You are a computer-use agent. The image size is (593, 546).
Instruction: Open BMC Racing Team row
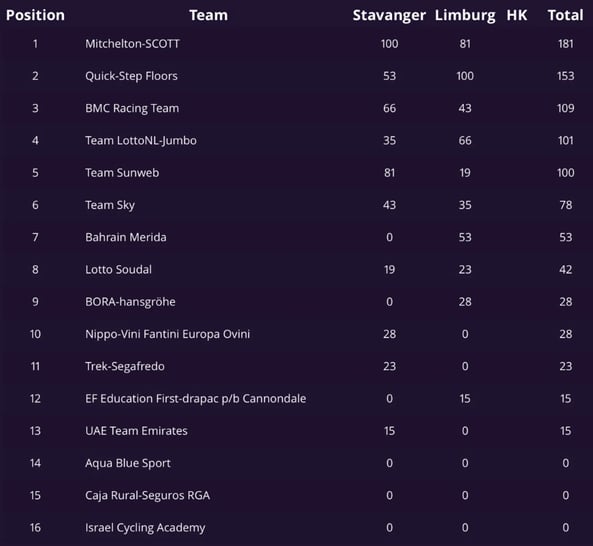coord(296,108)
